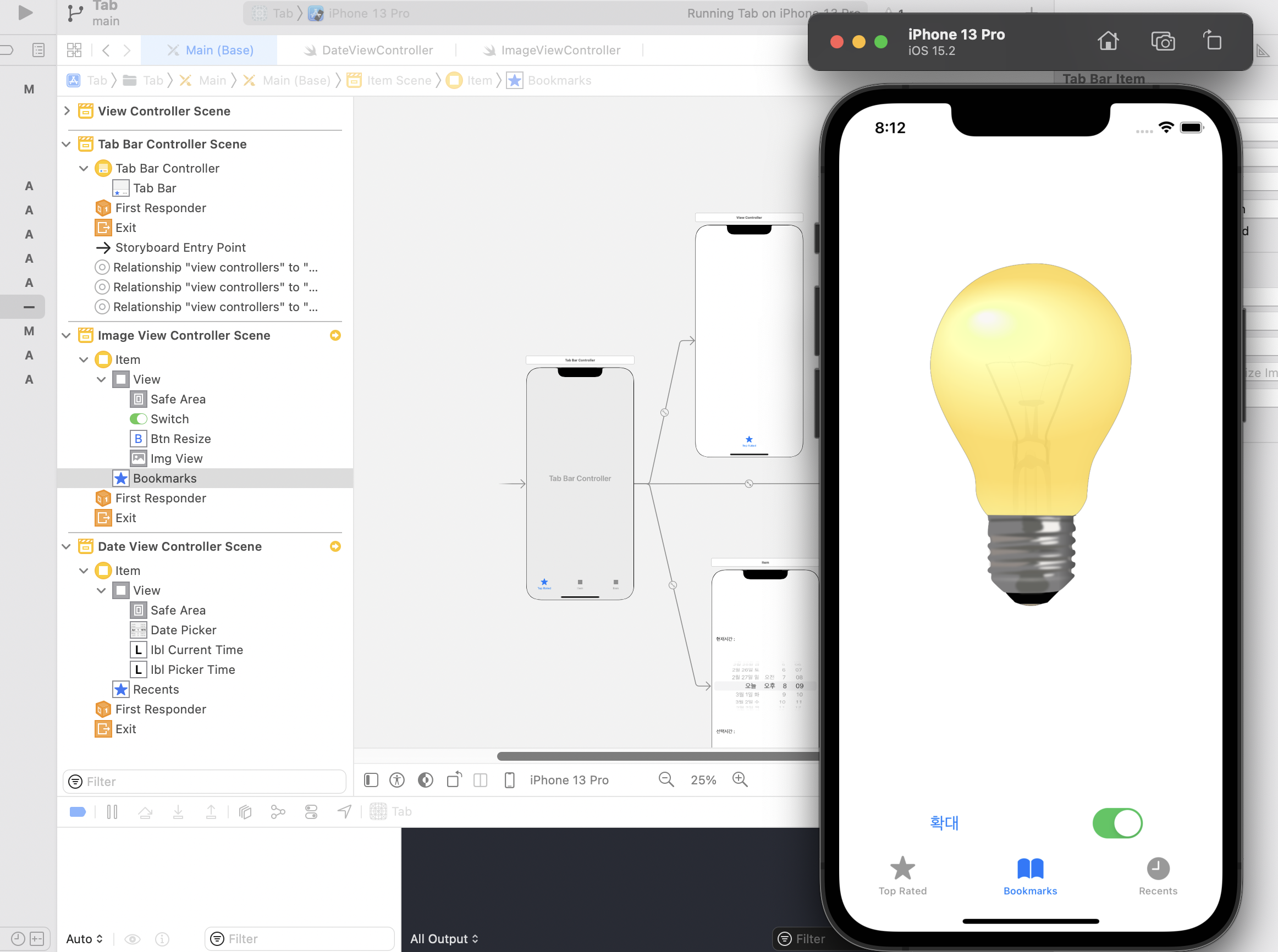This screenshot has width=1278, height=952.
Task: Zoom out the storyboard canvas
Action: [x=666, y=780]
